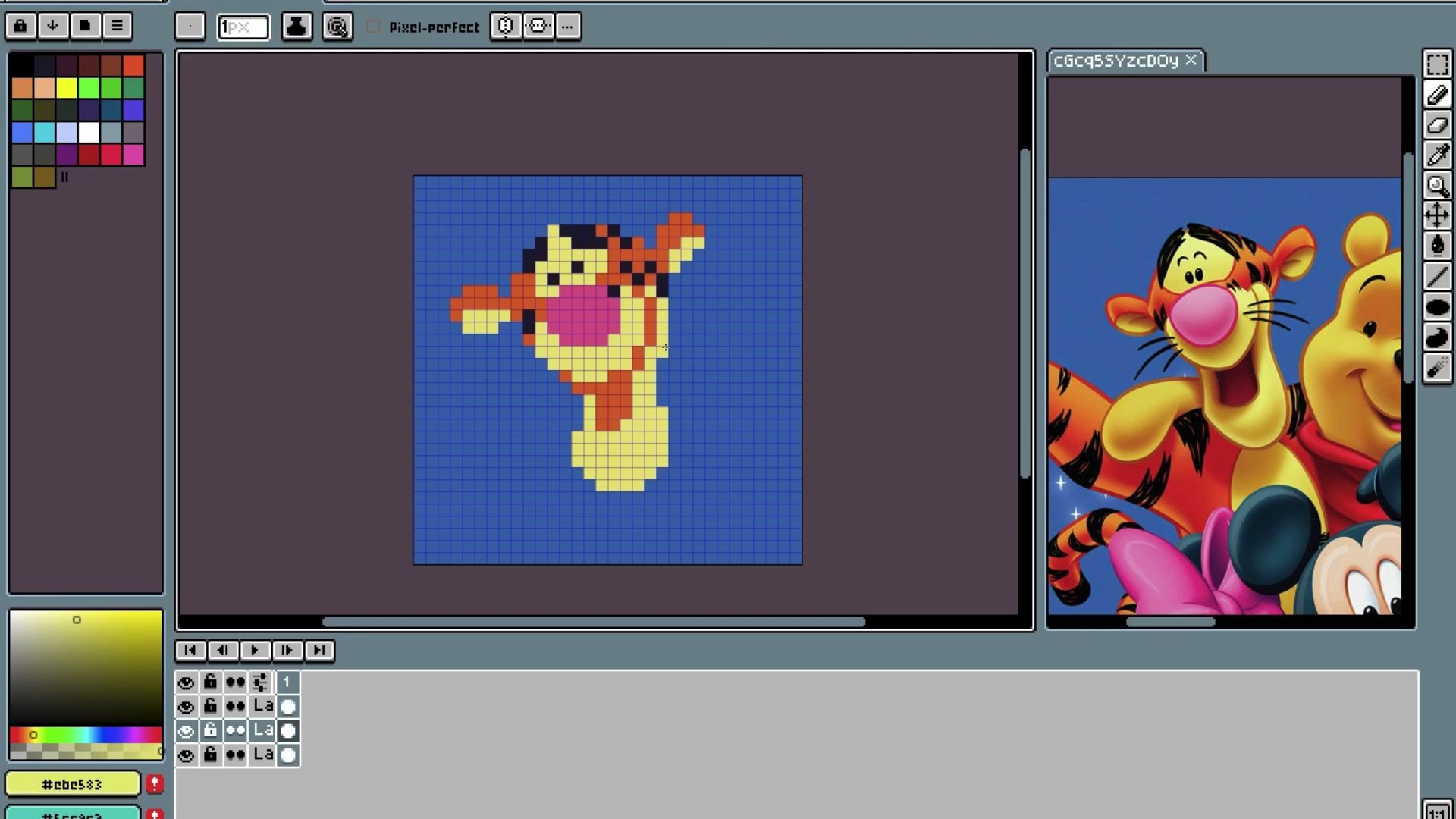The height and width of the screenshot is (819, 1456).
Task: Select the top layer name
Action: (262, 707)
